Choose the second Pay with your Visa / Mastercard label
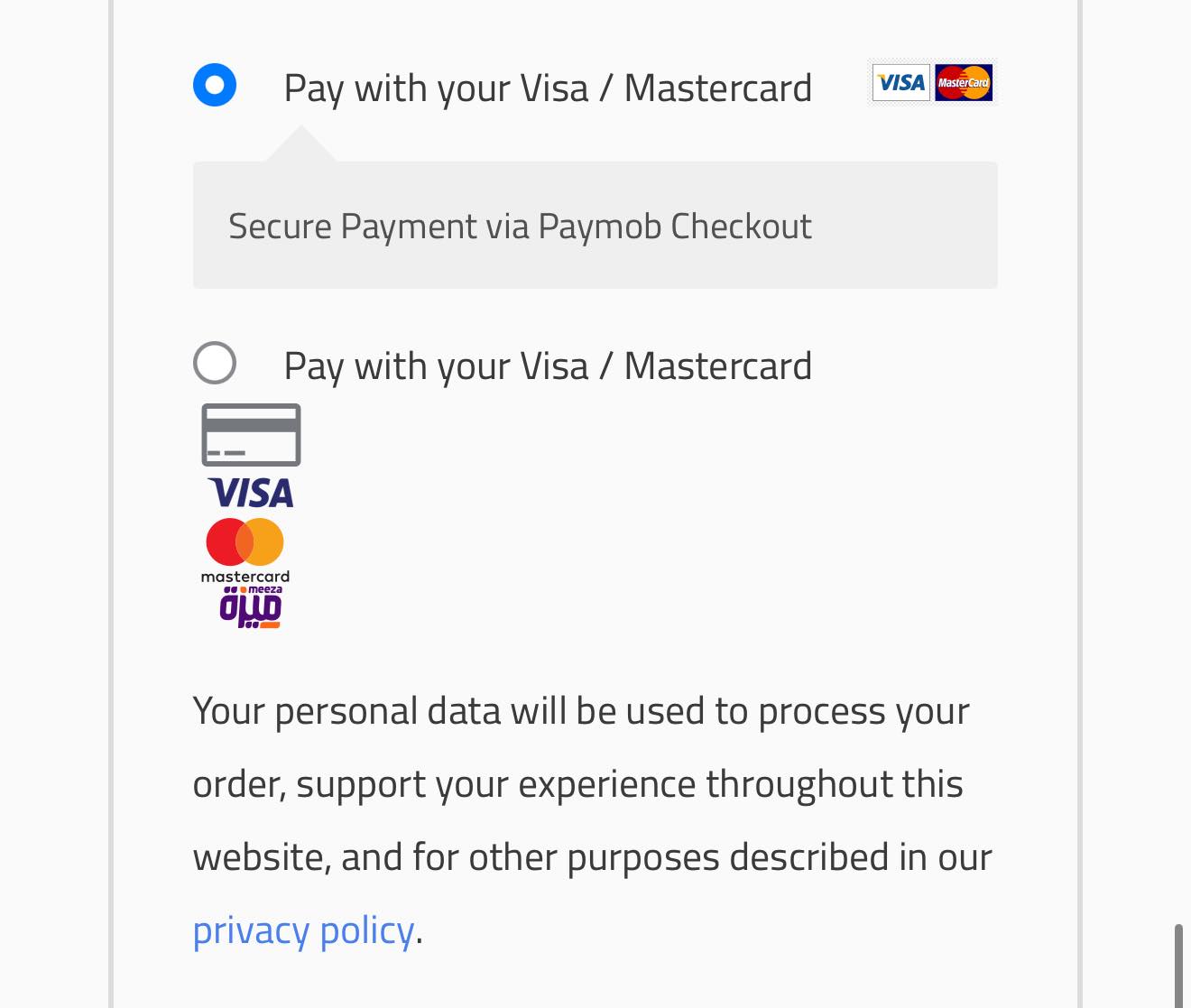1191x1008 pixels. pos(548,366)
